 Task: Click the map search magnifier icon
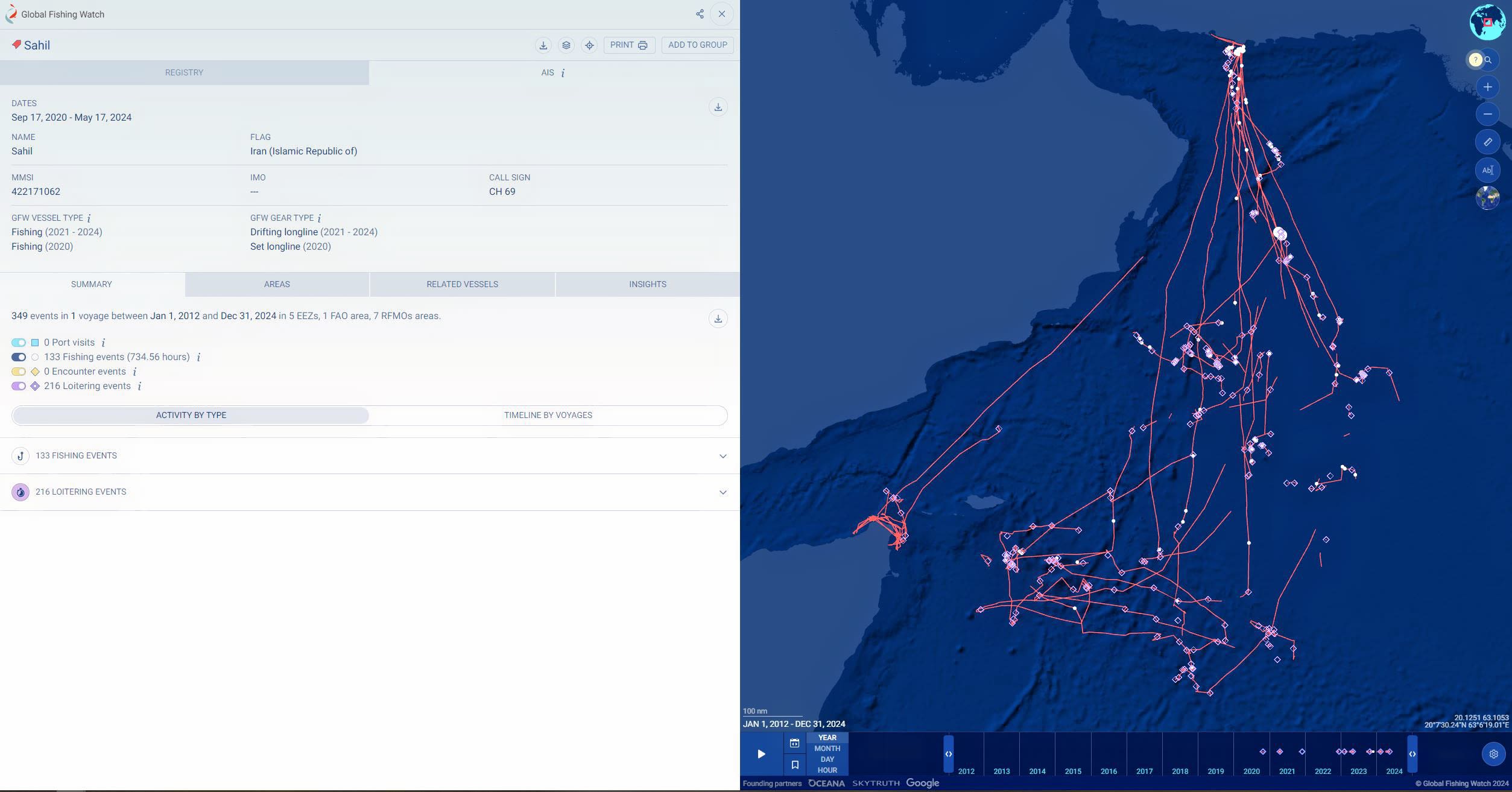(1488, 60)
